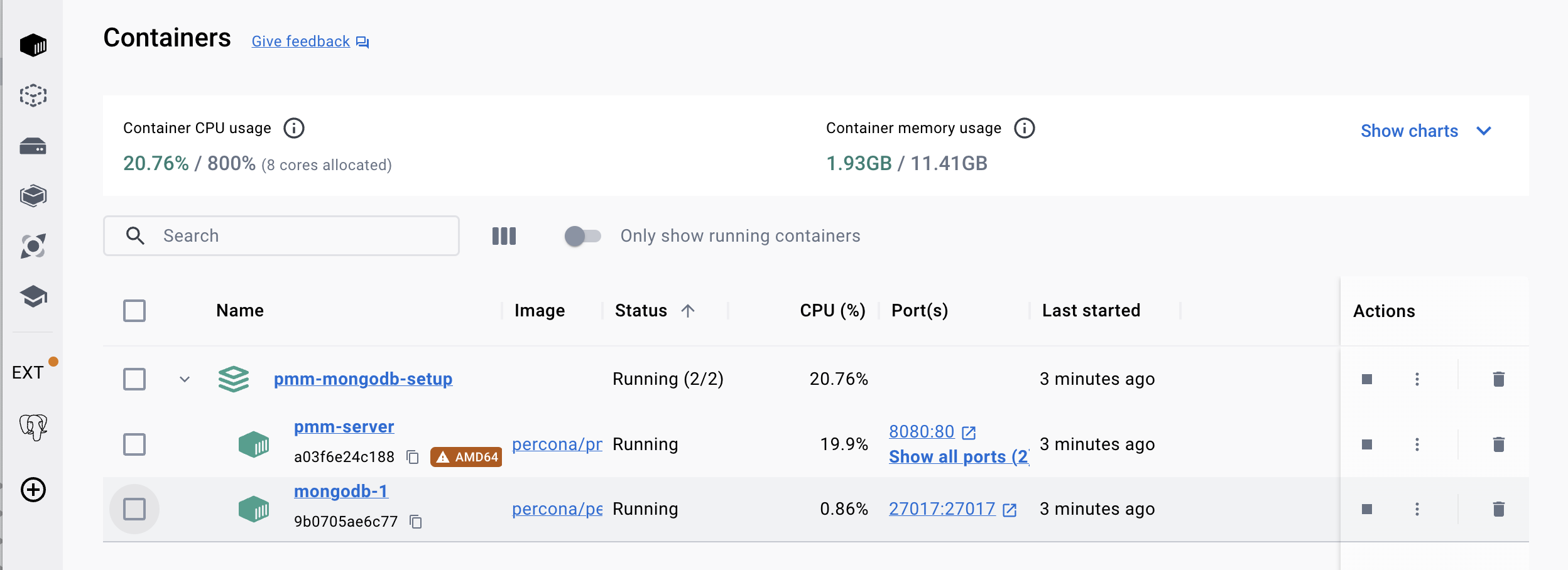Viewport: 1568px width, 570px height.
Task: Sort by CPU (%) column header
Action: [832, 311]
